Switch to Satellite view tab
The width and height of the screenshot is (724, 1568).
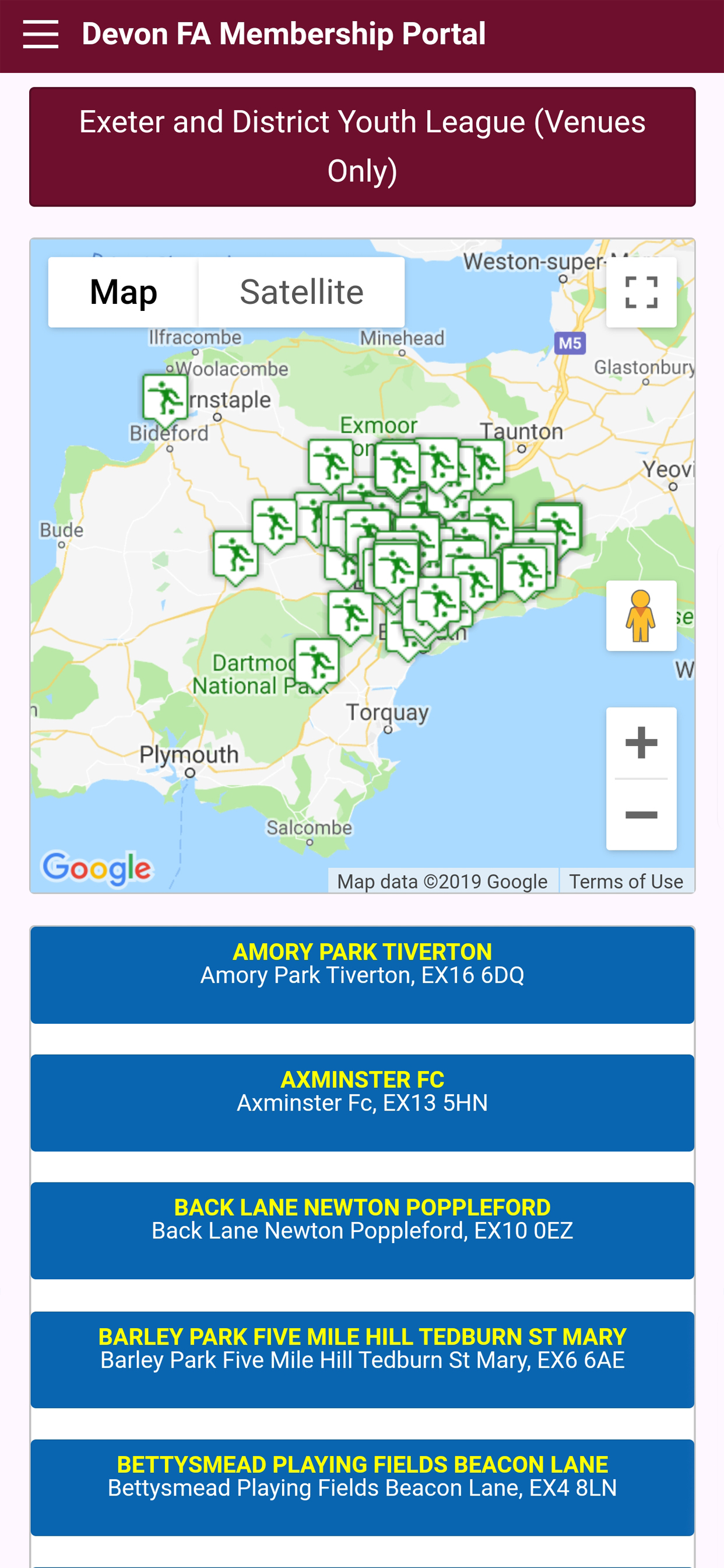point(302,292)
